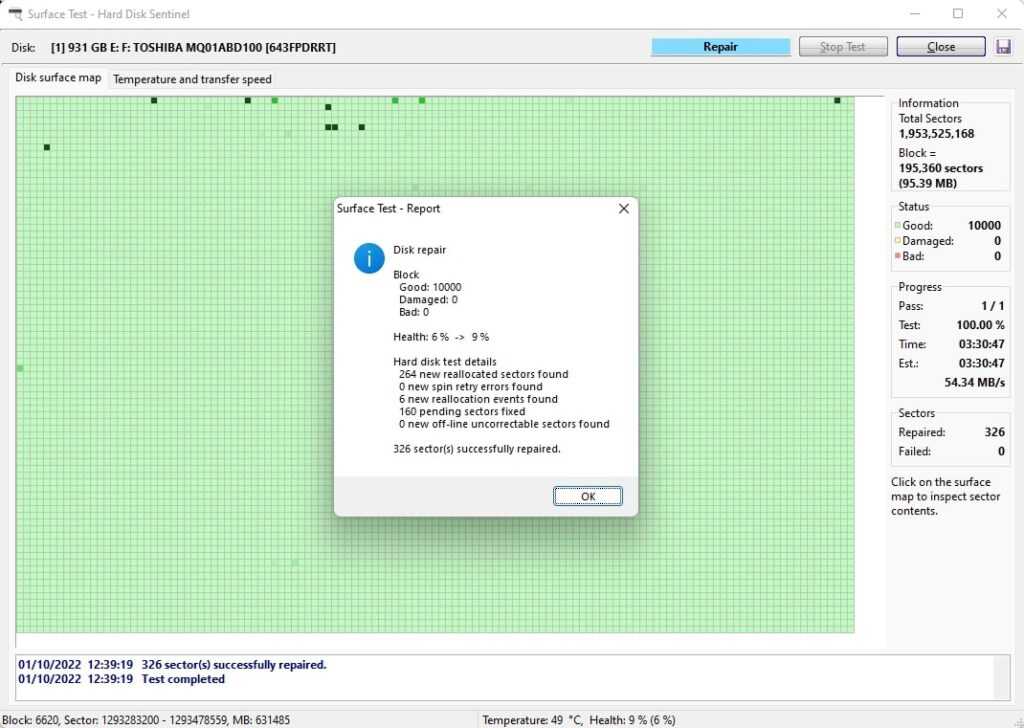
Task: Click the '195,360 sectors' block size text
Action: pyautogui.click(x=940, y=168)
